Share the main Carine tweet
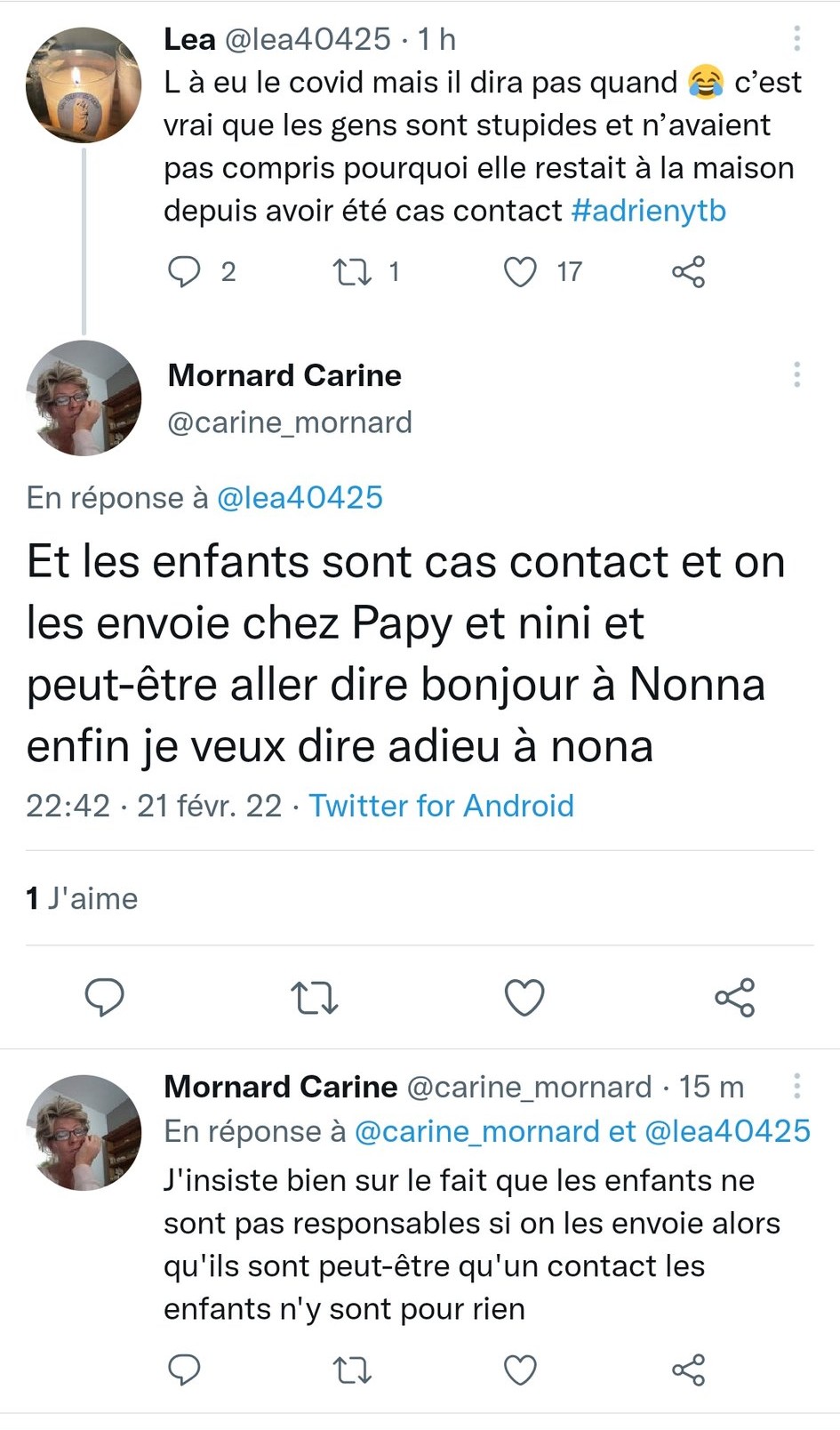 pyautogui.click(x=735, y=997)
